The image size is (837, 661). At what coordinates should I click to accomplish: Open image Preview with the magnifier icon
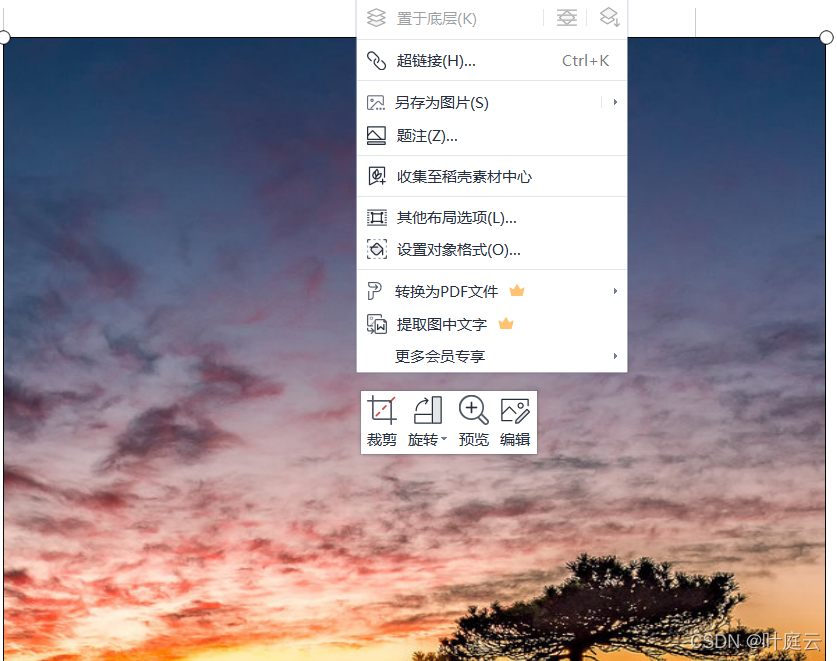point(473,410)
